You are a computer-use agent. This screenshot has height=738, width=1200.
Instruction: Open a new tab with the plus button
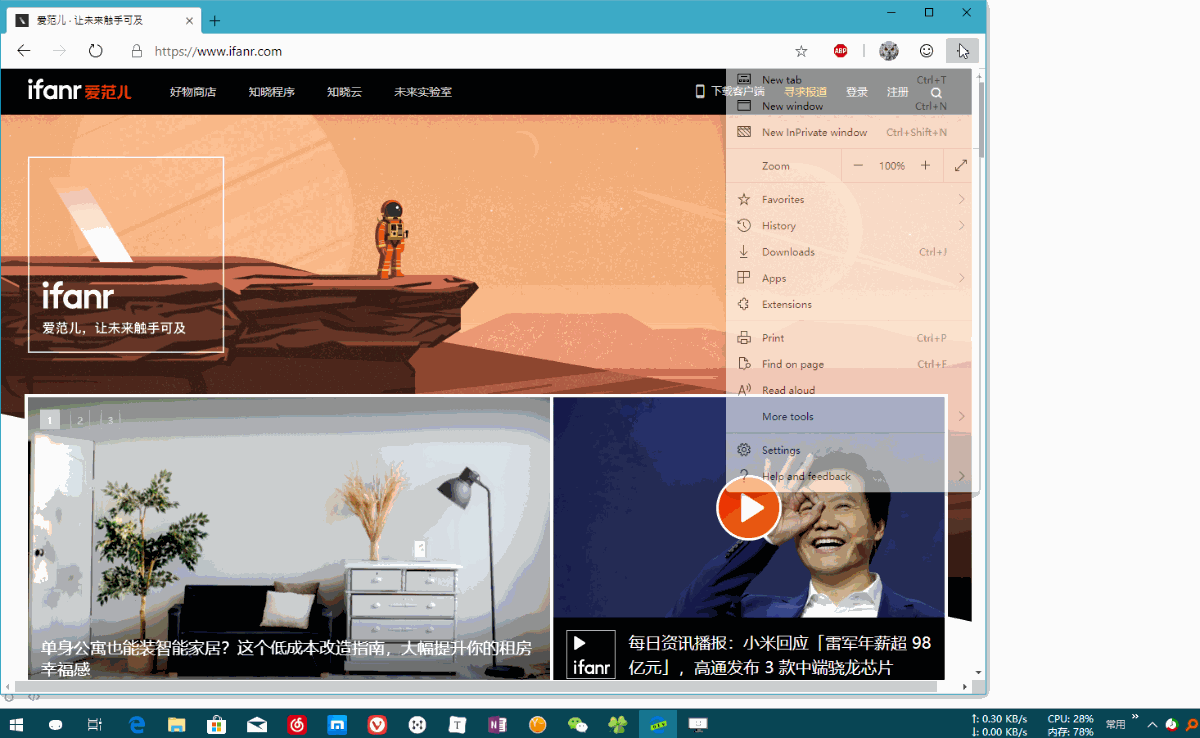pos(214,20)
